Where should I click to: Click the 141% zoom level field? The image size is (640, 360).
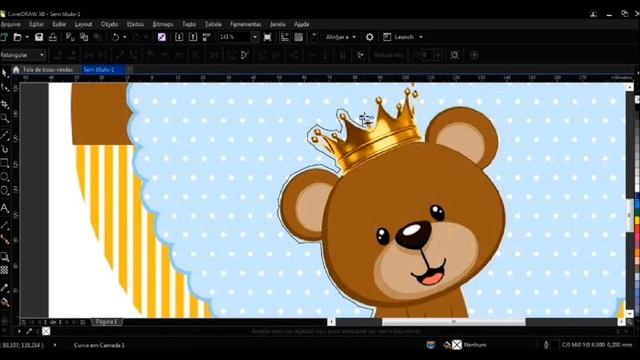point(234,37)
